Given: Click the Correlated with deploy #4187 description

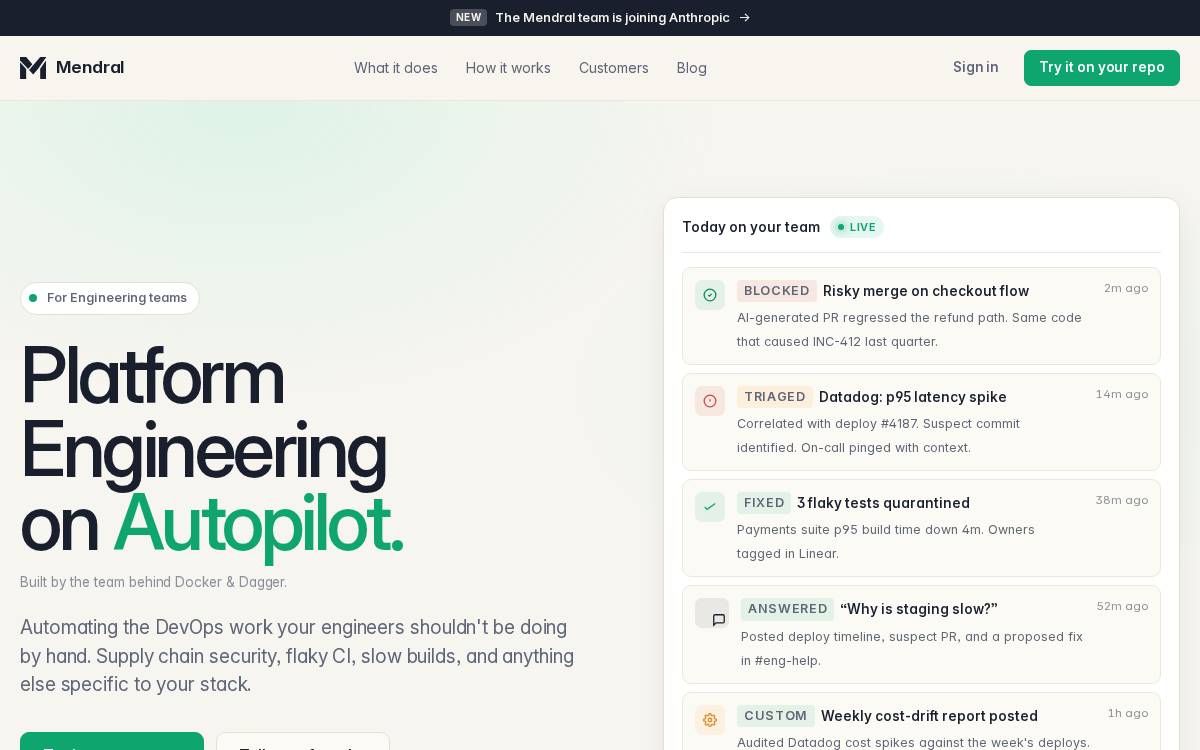Looking at the screenshot, I should click(x=879, y=435).
